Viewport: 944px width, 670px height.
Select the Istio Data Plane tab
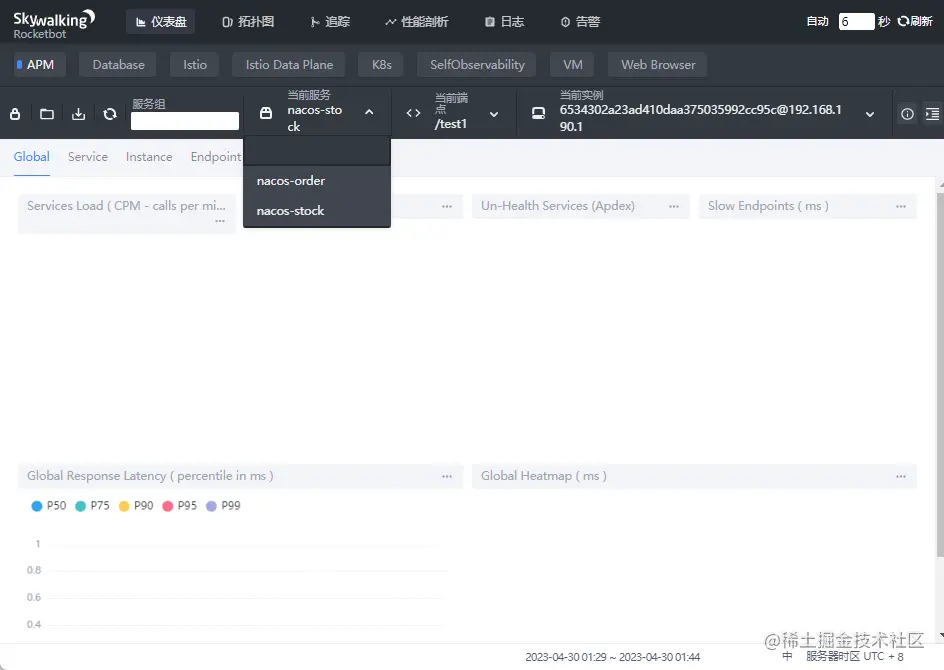[289, 64]
